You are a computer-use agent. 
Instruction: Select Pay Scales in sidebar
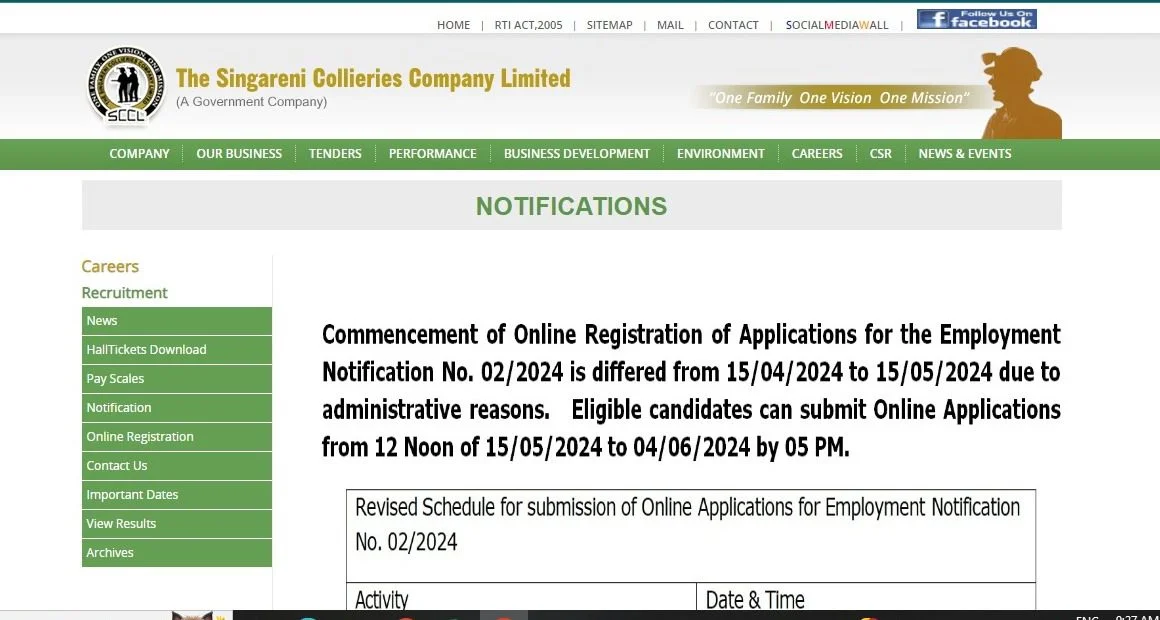click(x=177, y=379)
